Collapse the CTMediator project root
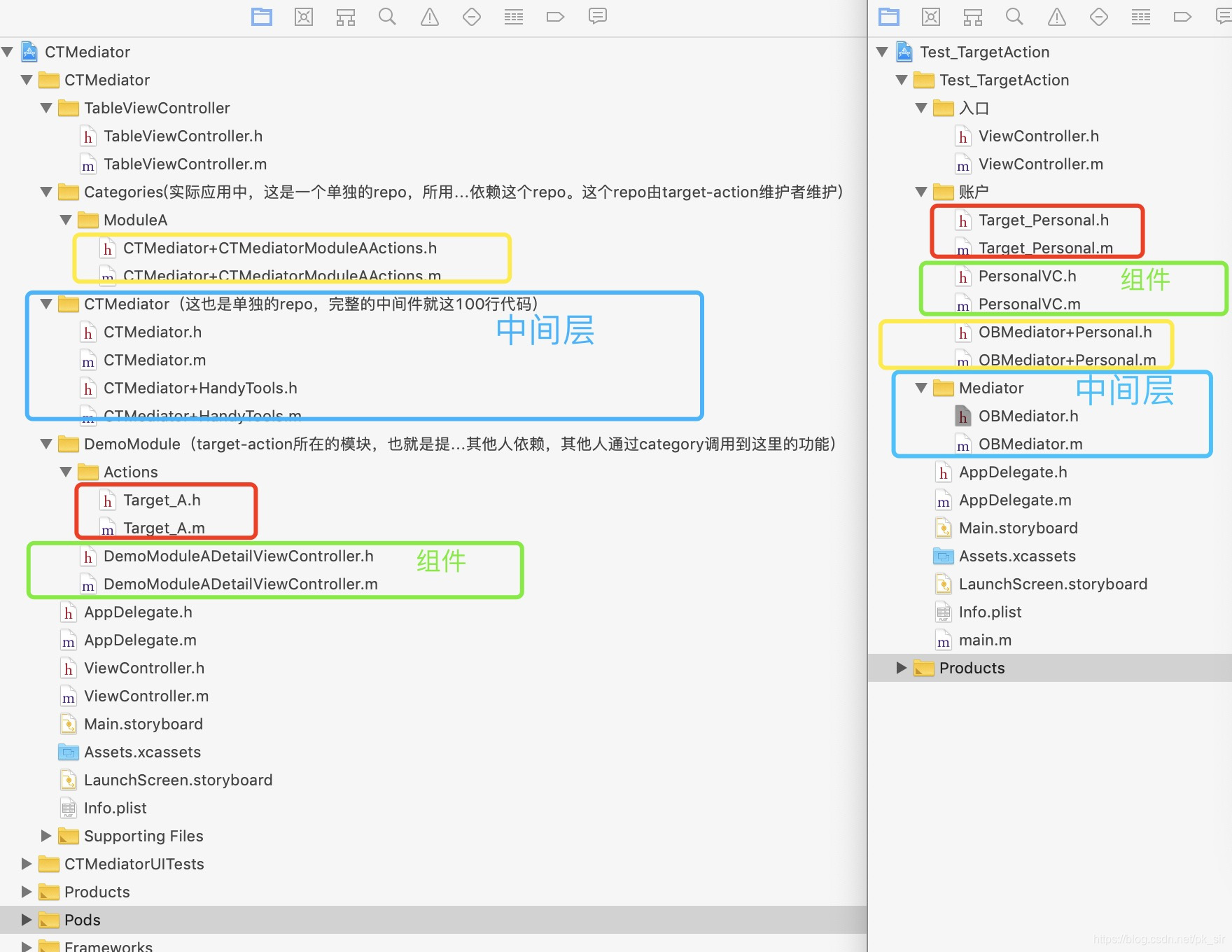Viewport: 1232px width, 952px height. pyautogui.click(x=8, y=52)
